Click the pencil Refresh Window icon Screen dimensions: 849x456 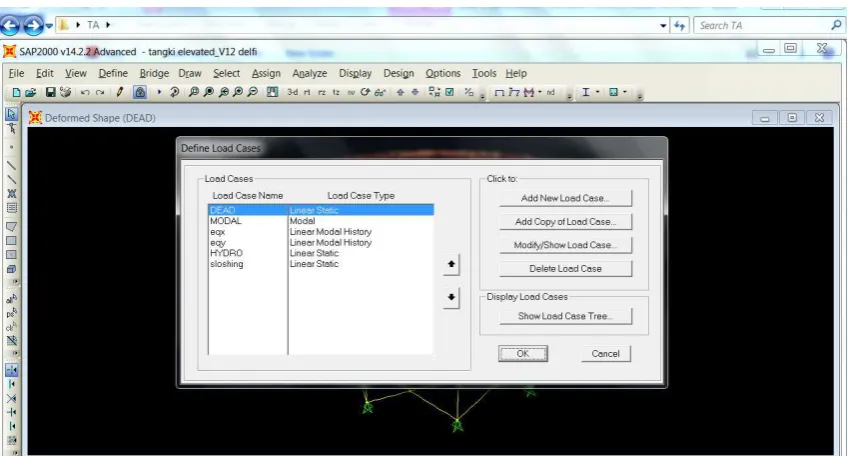[x=120, y=93]
